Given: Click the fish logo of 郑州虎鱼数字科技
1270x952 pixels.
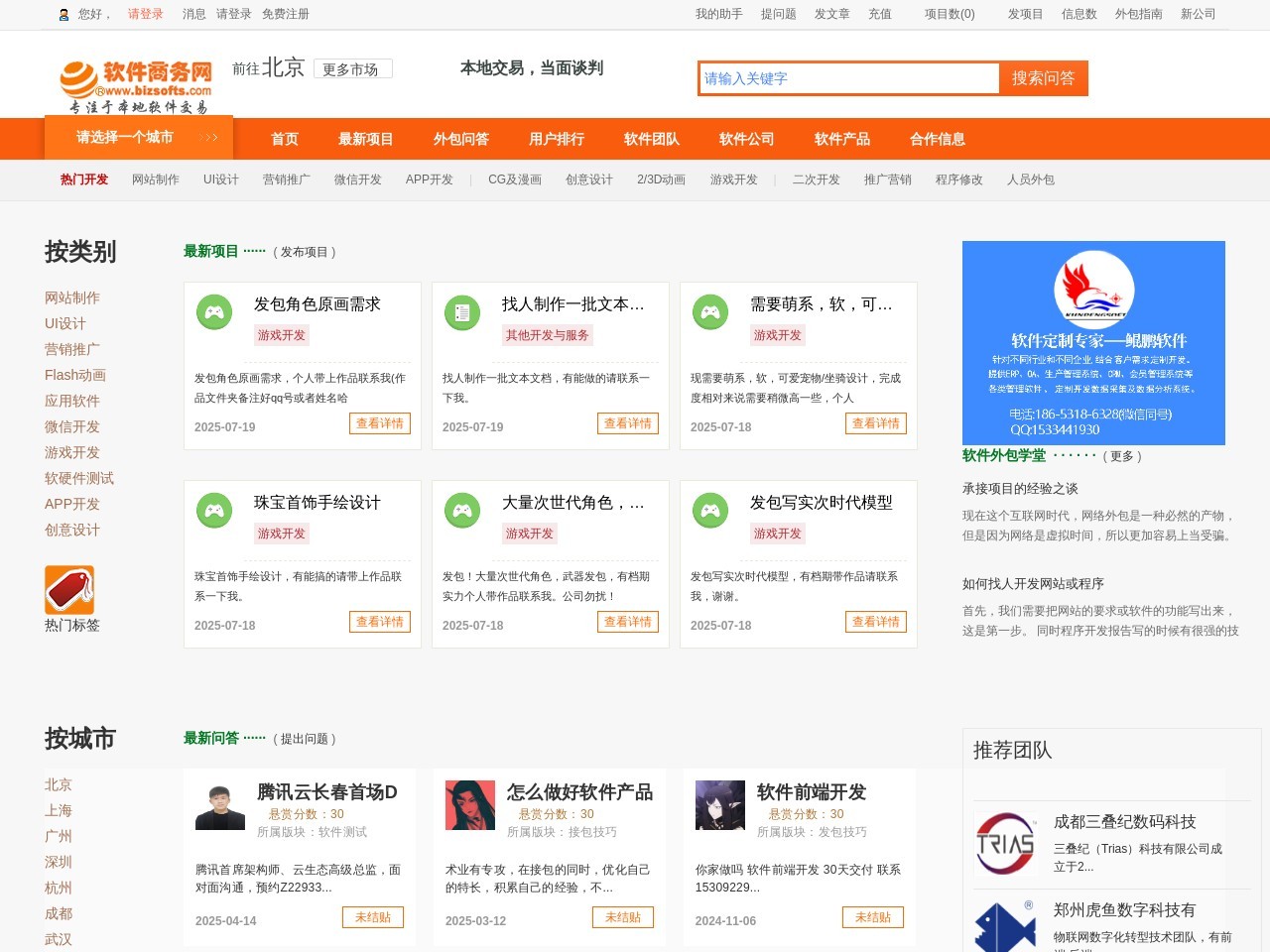Looking at the screenshot, I should point(1006,926).
